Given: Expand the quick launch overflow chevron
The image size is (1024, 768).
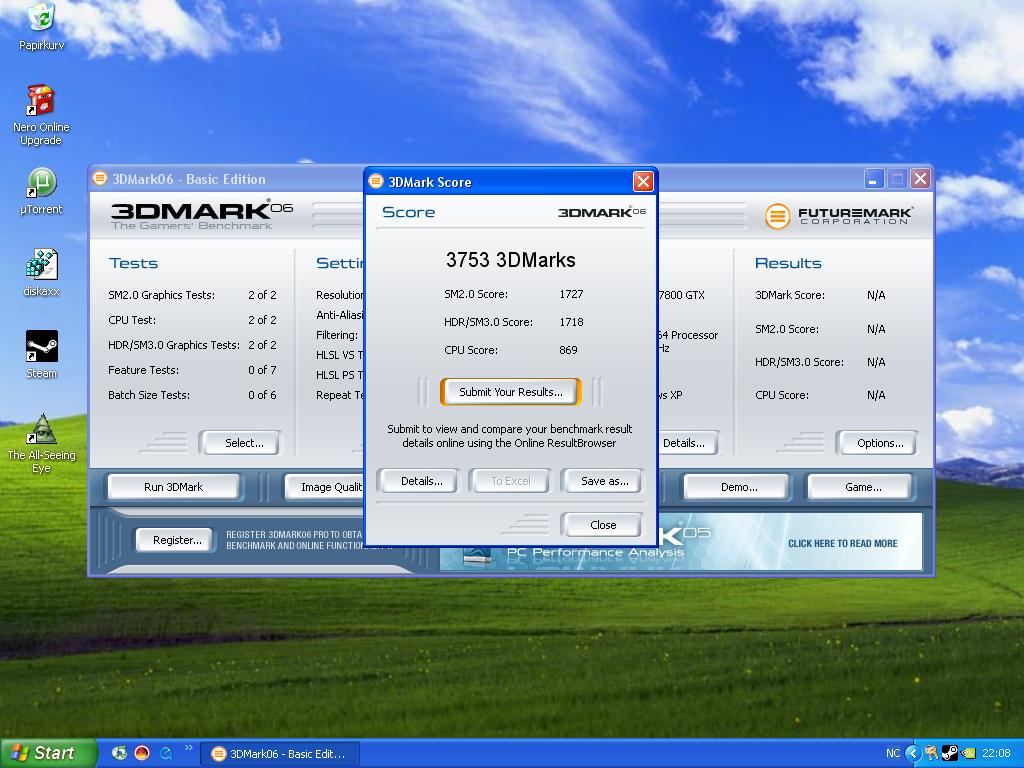Looking at the screenshot, I should point(188,748).
